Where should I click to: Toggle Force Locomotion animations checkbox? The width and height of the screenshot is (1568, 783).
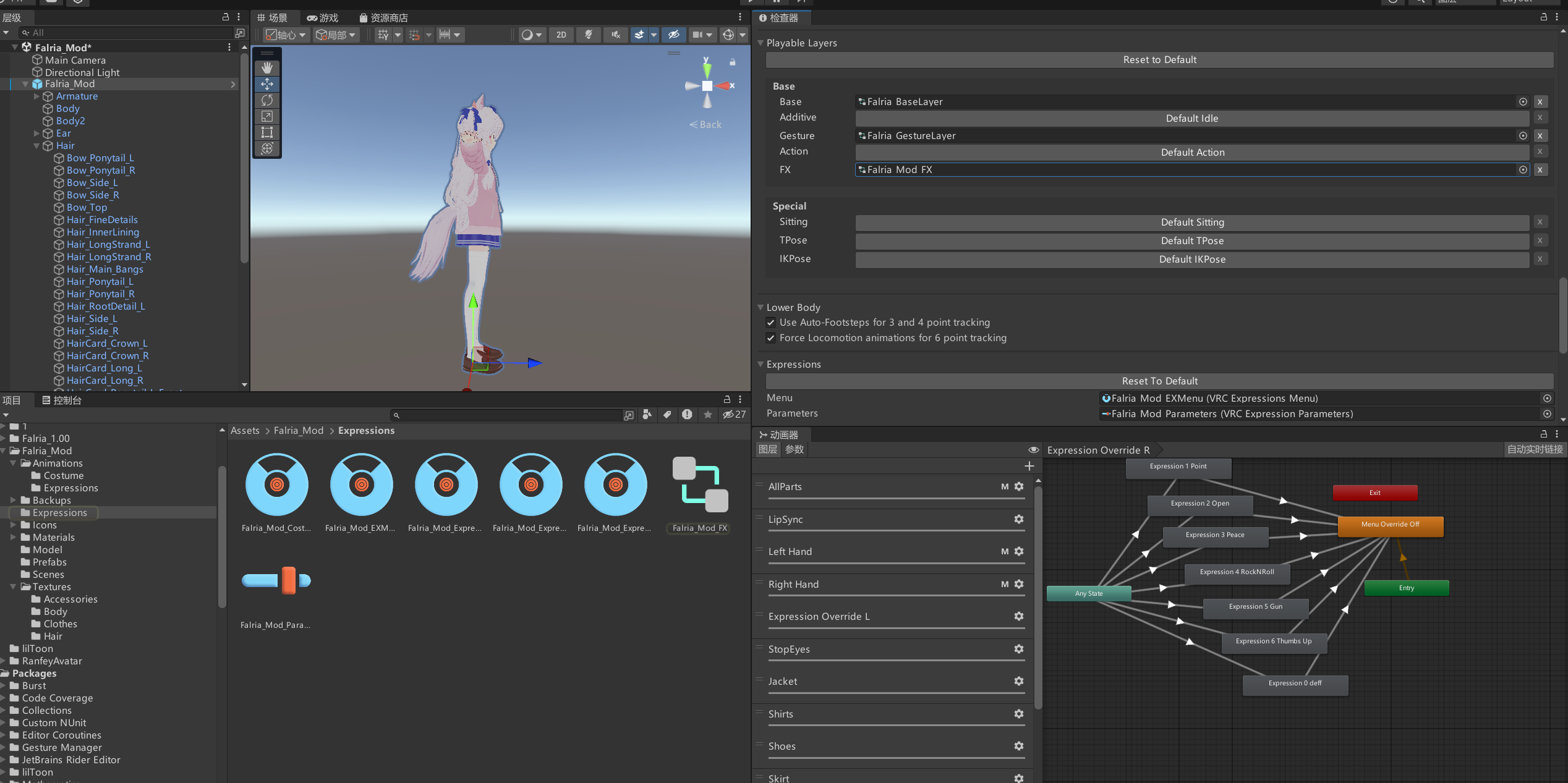[x=770, y=338]
